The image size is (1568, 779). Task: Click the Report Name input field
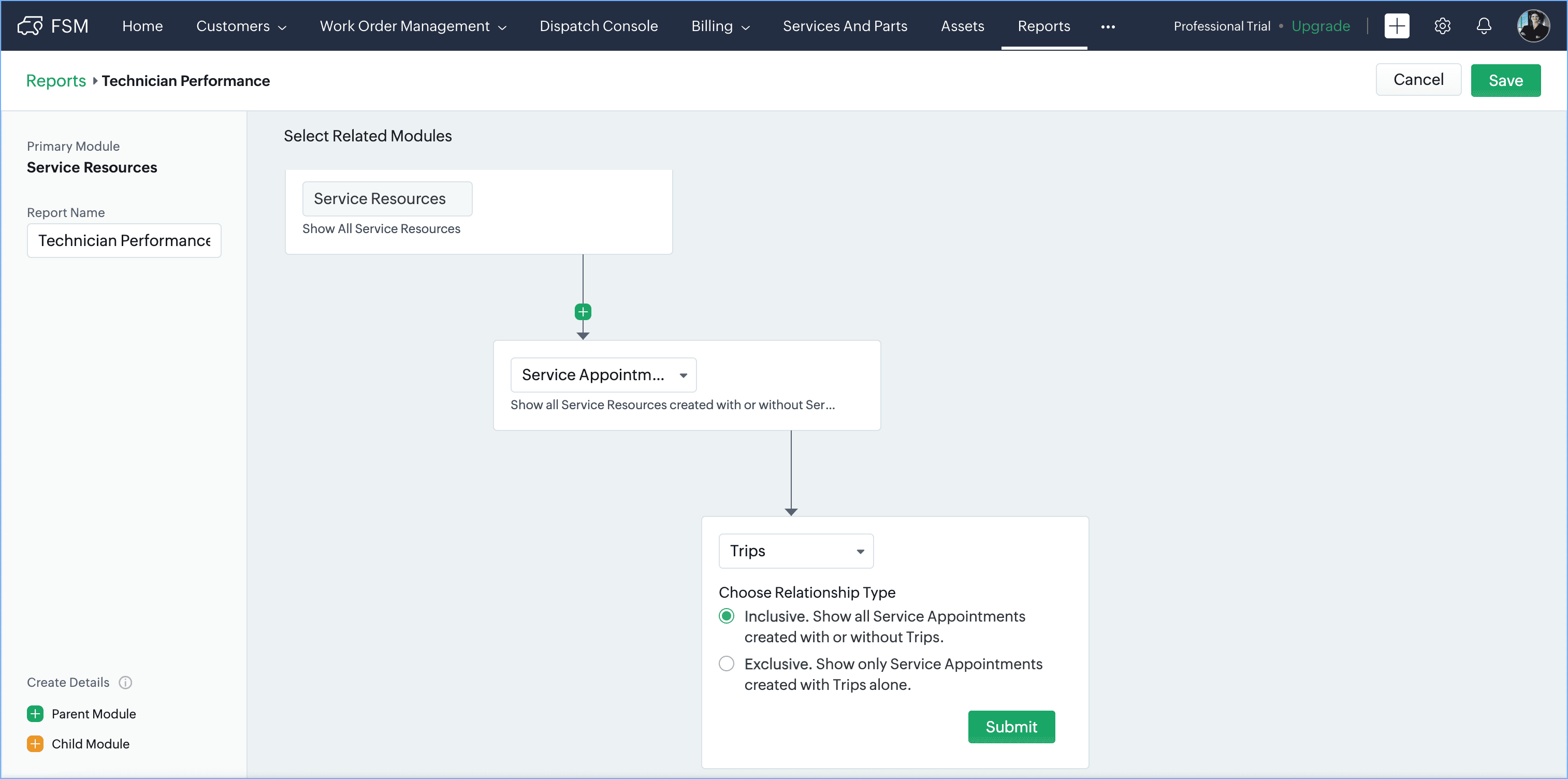coord(124,240)
